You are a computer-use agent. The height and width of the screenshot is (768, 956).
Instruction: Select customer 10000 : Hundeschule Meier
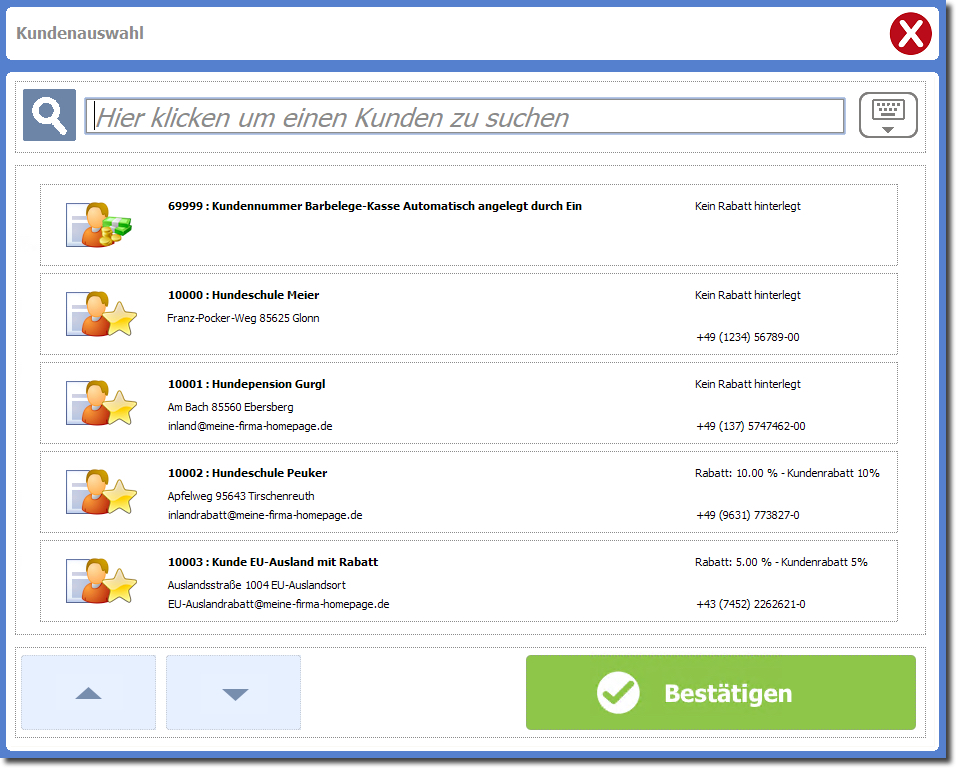click(x=244, y=295)
